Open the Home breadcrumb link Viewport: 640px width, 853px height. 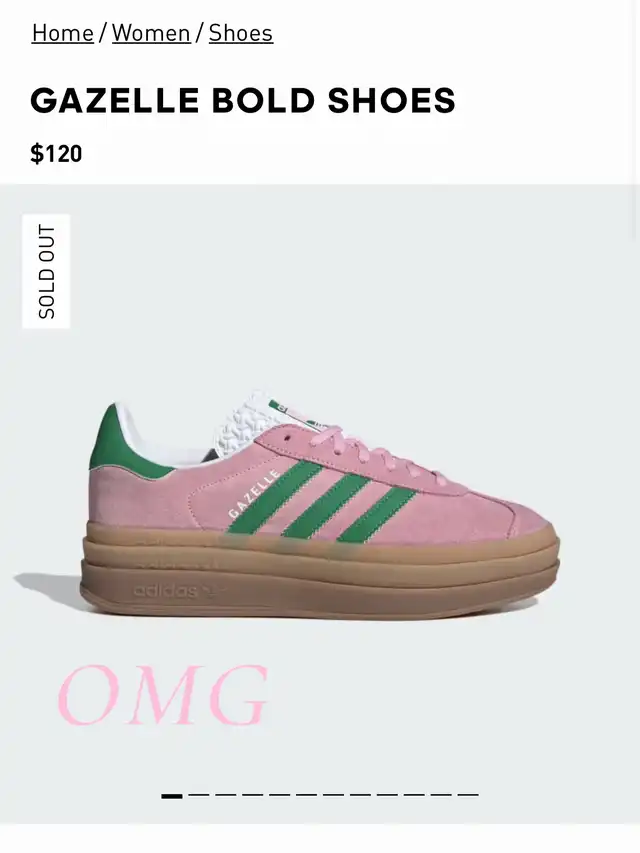click(63, 33)
